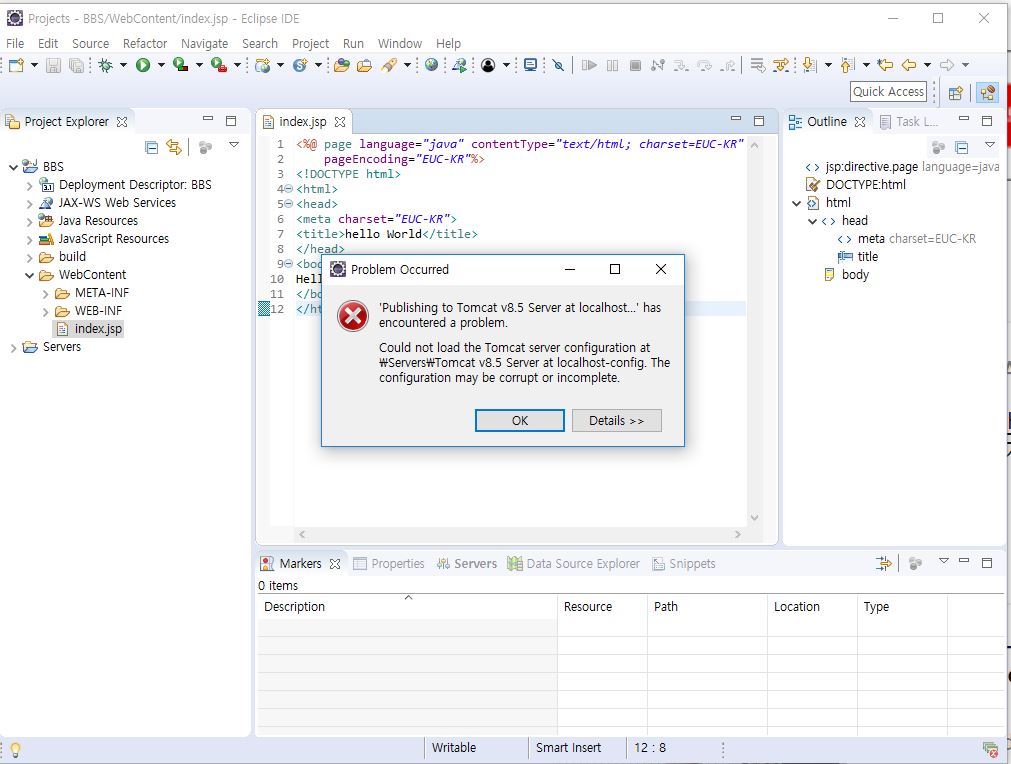Click the Terminate square toolbar icon

(x=635, y=65)
